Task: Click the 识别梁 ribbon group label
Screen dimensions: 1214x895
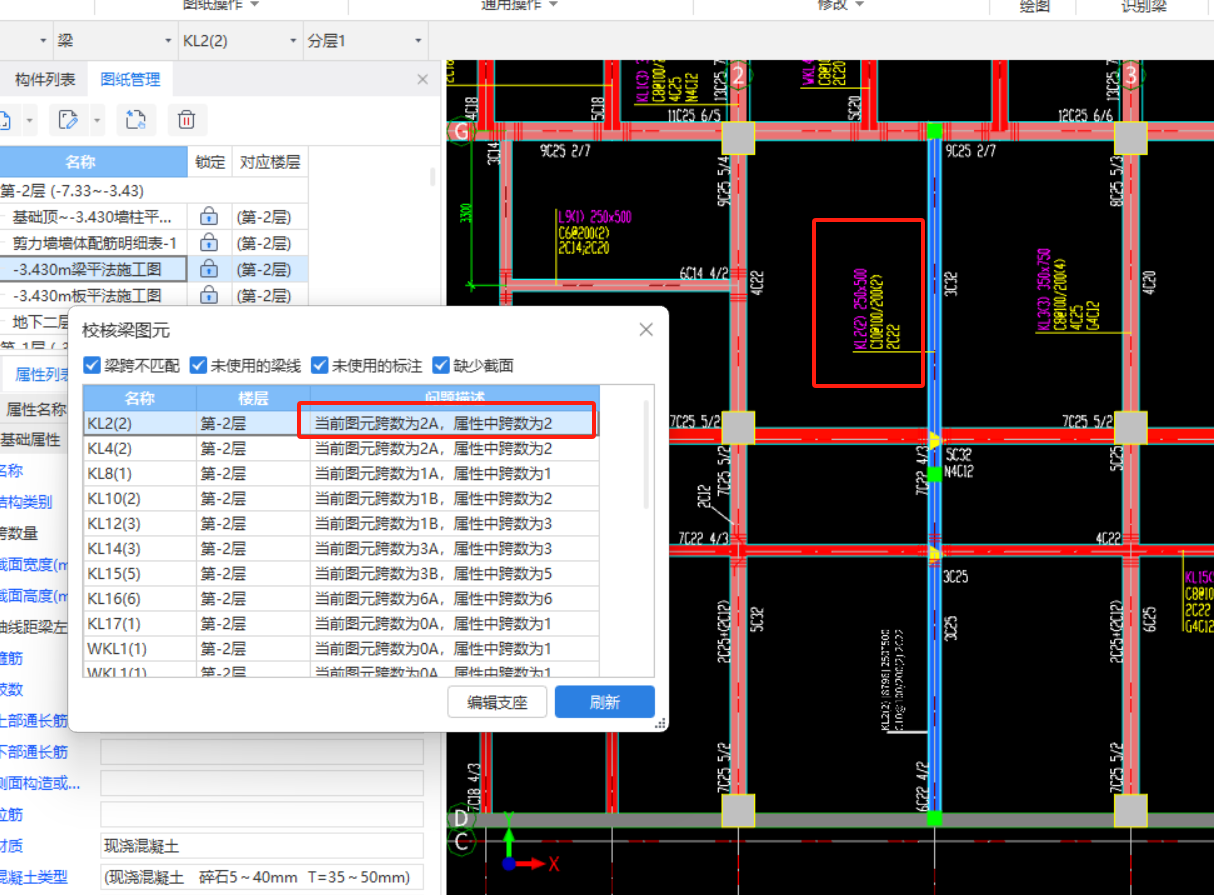Action: tap(1144, 6)
